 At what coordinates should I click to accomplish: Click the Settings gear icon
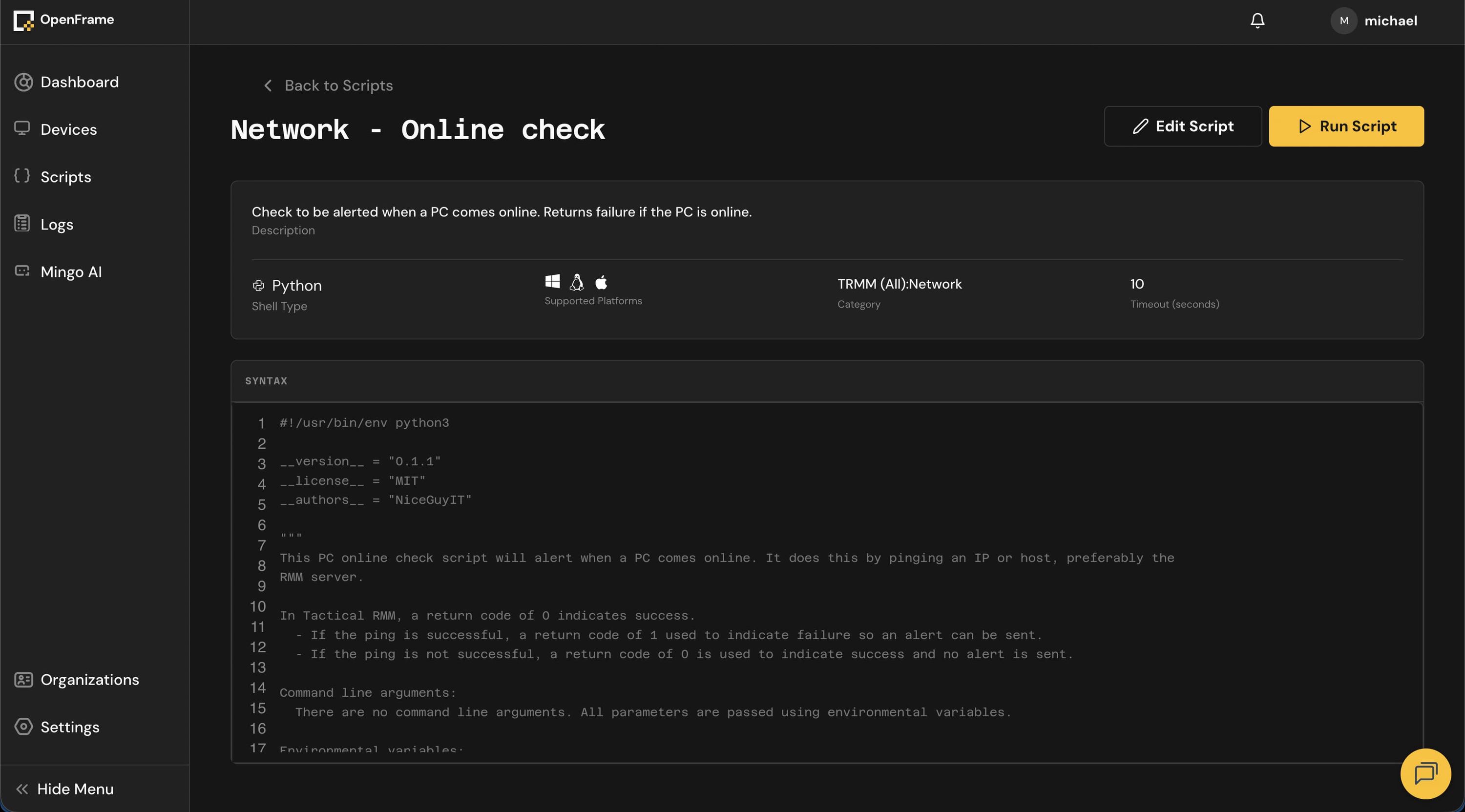coord(23,727)
